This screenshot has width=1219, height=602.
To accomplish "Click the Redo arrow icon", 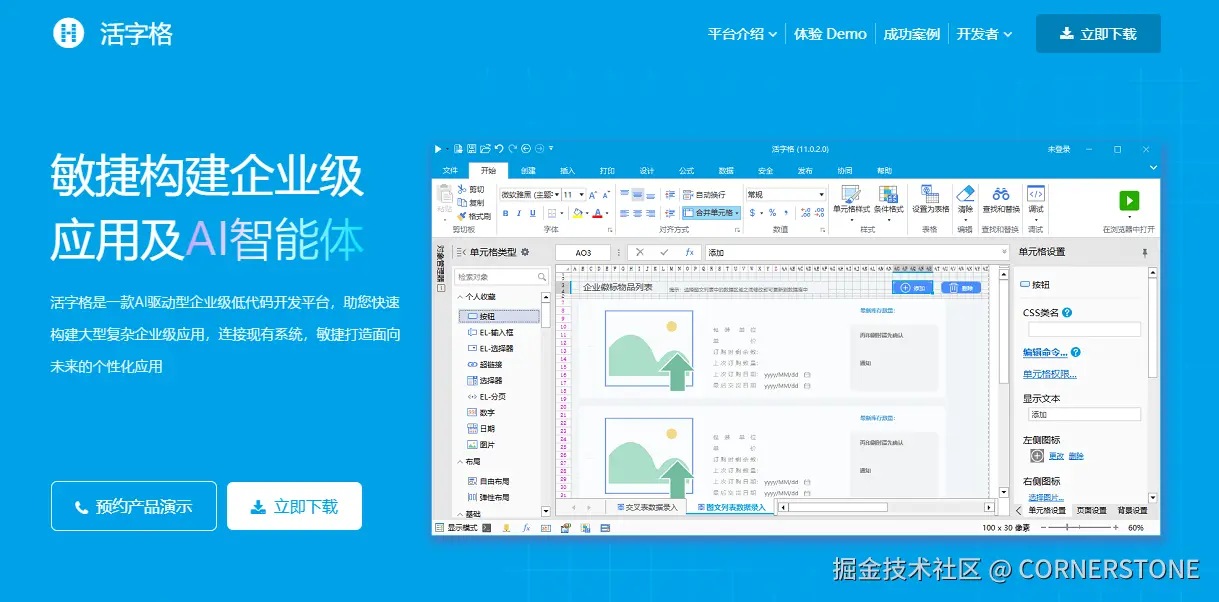I will click(512, 149).
